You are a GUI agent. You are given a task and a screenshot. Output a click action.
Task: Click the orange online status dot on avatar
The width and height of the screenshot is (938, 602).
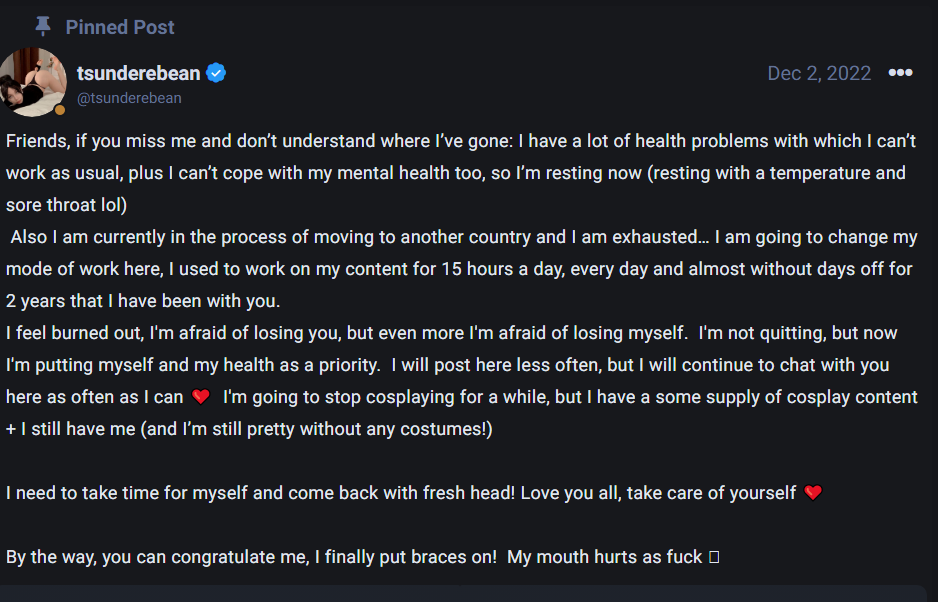pyautogui.click(x=60, y=109)
